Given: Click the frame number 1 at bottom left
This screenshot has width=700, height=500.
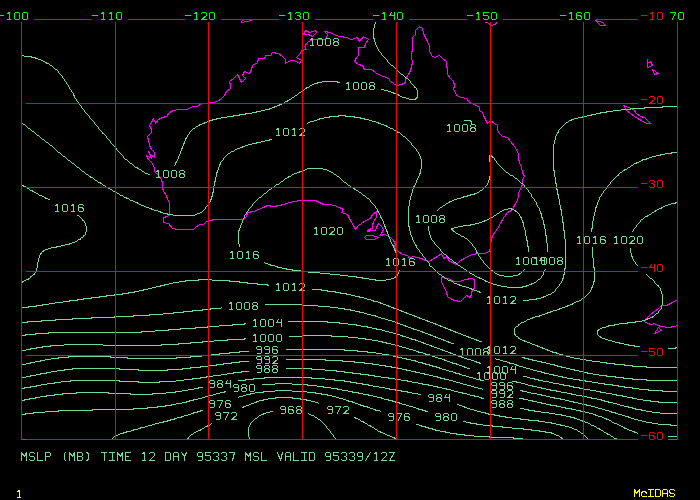Looking at the screenshot, I should click(x=19, y=493).
